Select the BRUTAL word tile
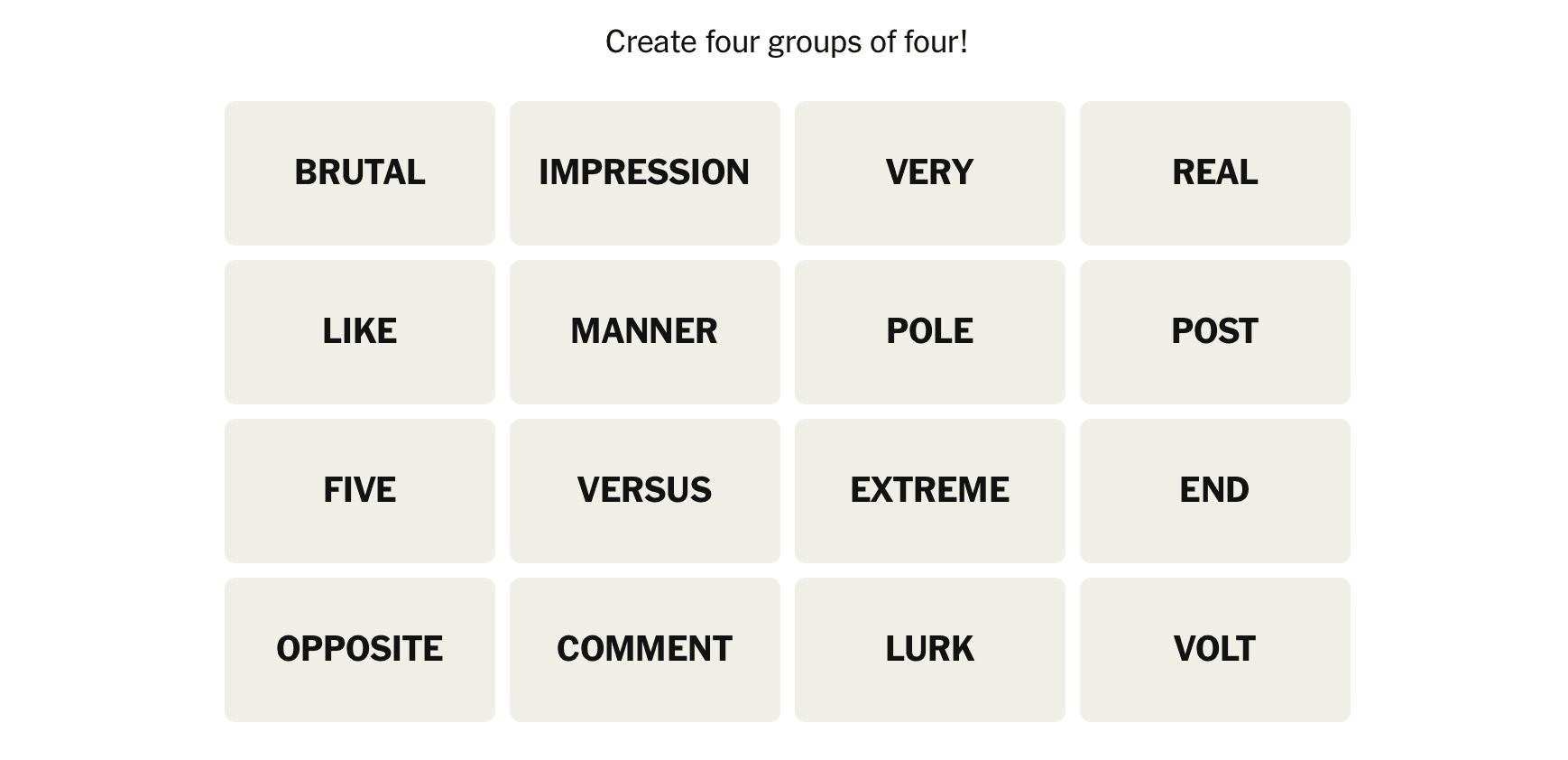 (359, 172)
